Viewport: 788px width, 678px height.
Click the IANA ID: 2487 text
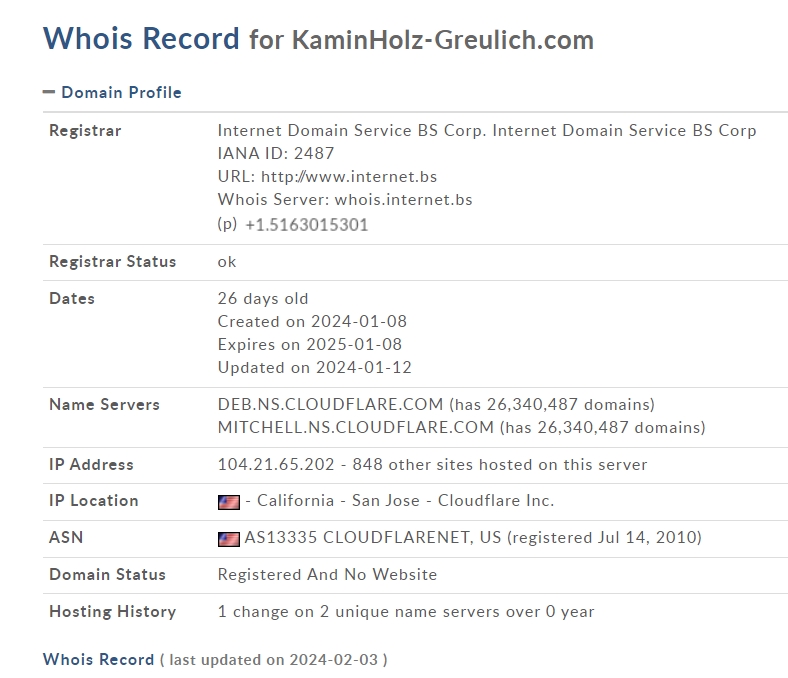click(276, 153)
